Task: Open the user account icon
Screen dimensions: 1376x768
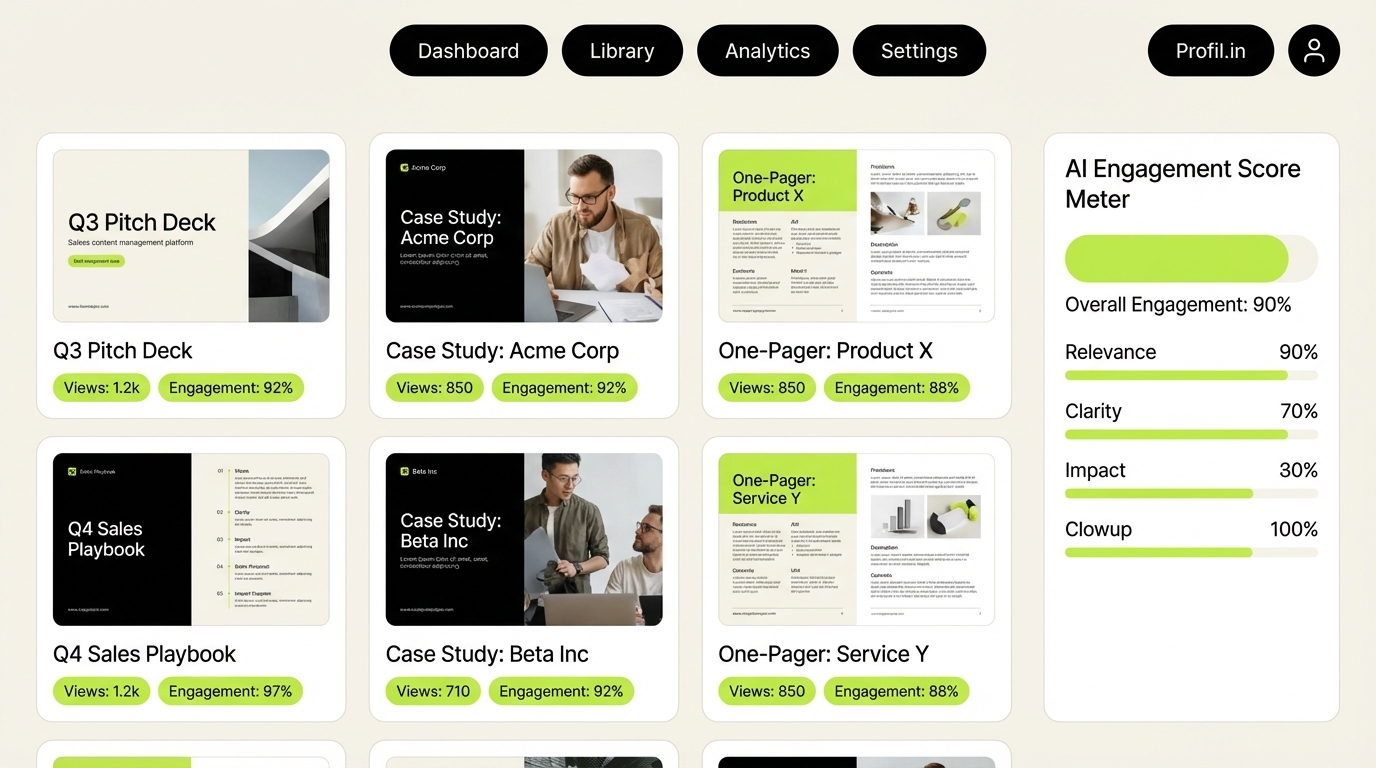Action: pyautogui.click(x=1314, y=50)
